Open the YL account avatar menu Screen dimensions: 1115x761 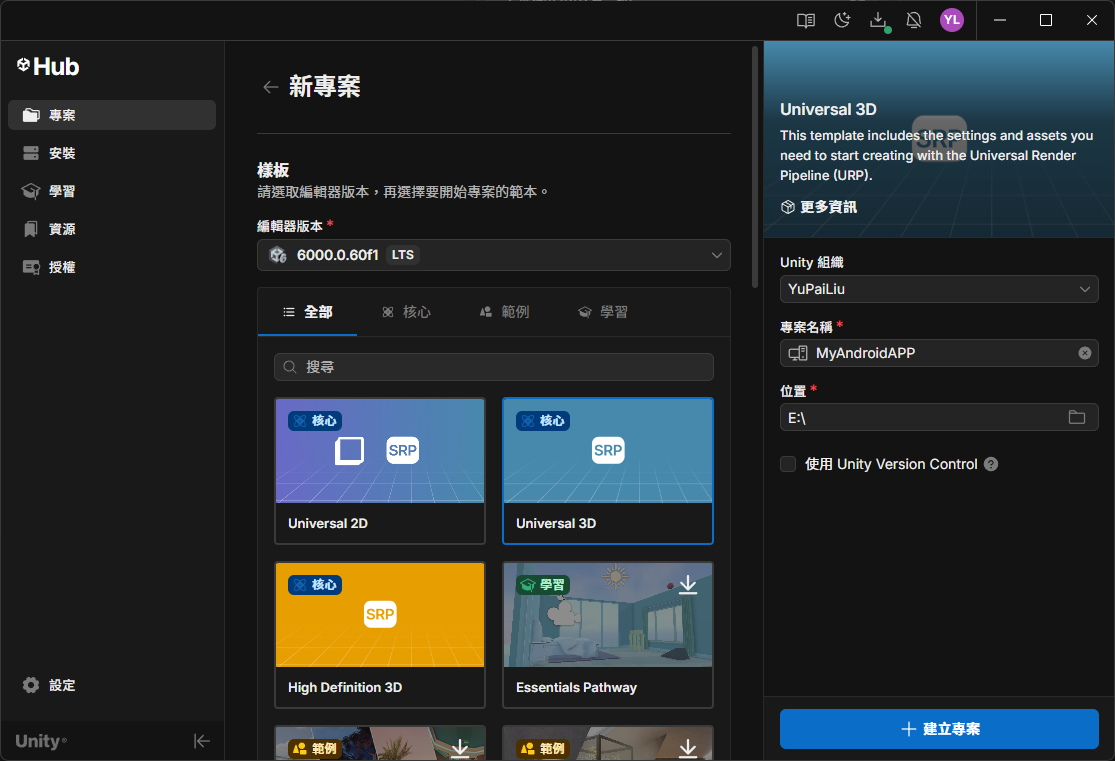click(951, 19)
